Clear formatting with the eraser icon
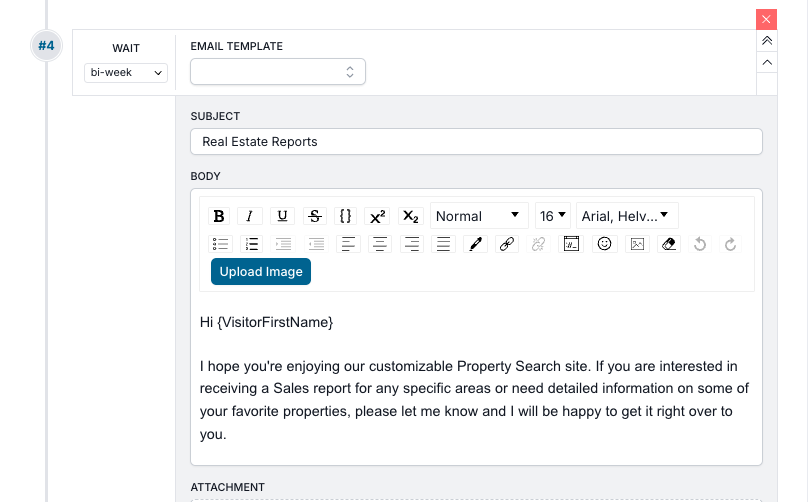Image resolution: width=808 pixels, height=502 pixels. (669, 244)
